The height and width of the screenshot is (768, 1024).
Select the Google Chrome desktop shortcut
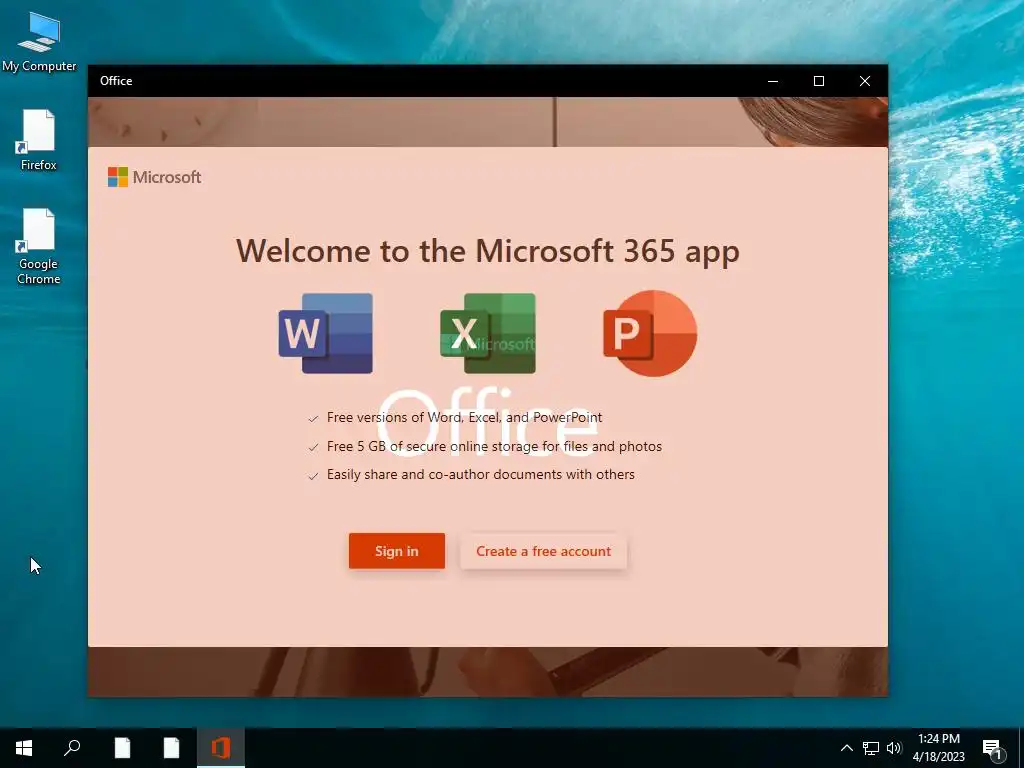[39, 247]
